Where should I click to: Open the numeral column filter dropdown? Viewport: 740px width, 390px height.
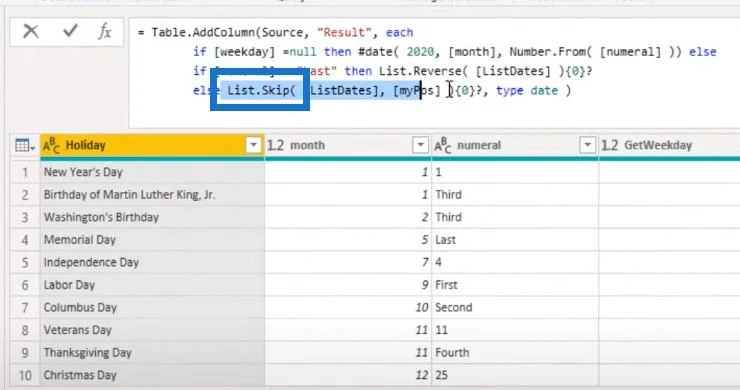coord(587,145)
